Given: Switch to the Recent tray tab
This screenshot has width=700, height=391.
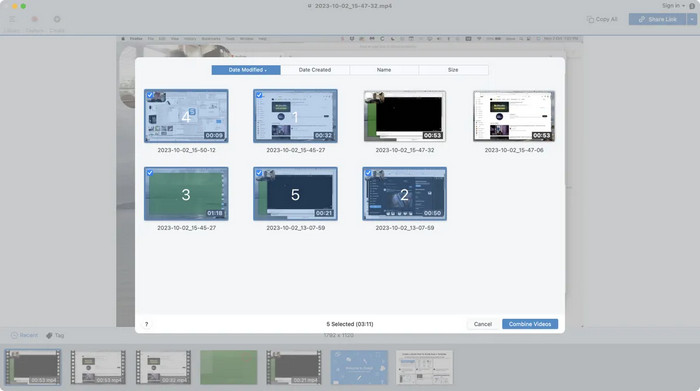Looking at the screenshot, I should tap(24, 335).
